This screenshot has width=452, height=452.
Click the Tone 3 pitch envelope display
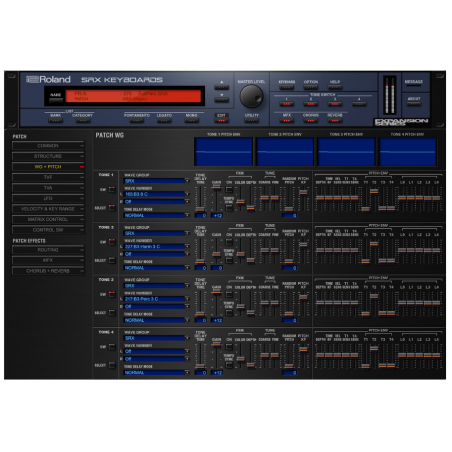[x=346, y=152]
